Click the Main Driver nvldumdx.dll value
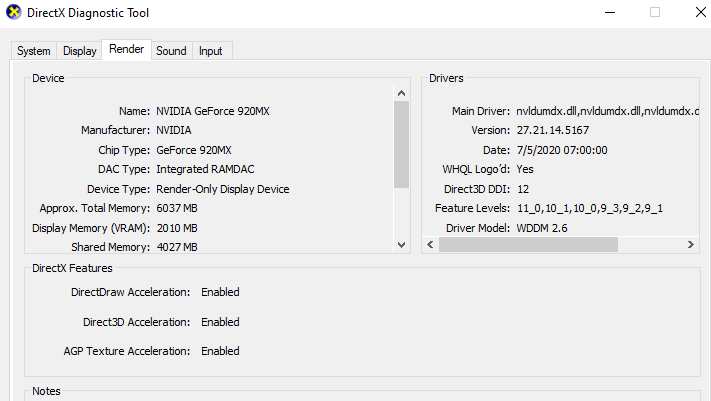Viewport: 711px width, 401px height. pyautogui.click(x=607, y=111)
